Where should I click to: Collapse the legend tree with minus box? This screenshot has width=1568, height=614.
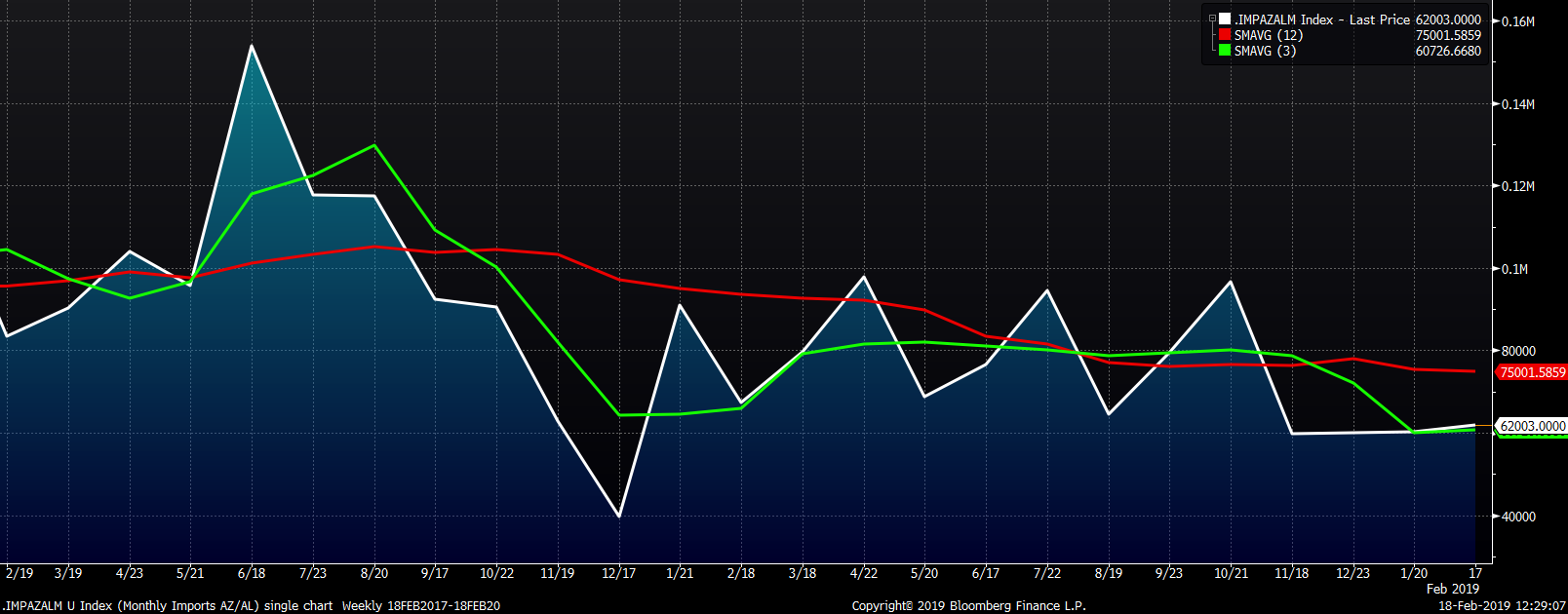(x=1212, y=19)
